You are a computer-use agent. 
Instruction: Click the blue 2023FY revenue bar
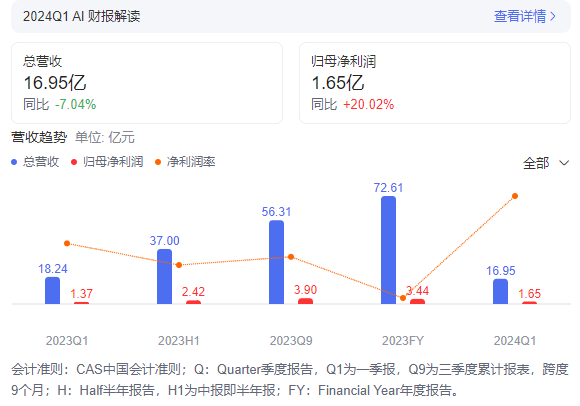pyautogui.click(x=388, y=250)
